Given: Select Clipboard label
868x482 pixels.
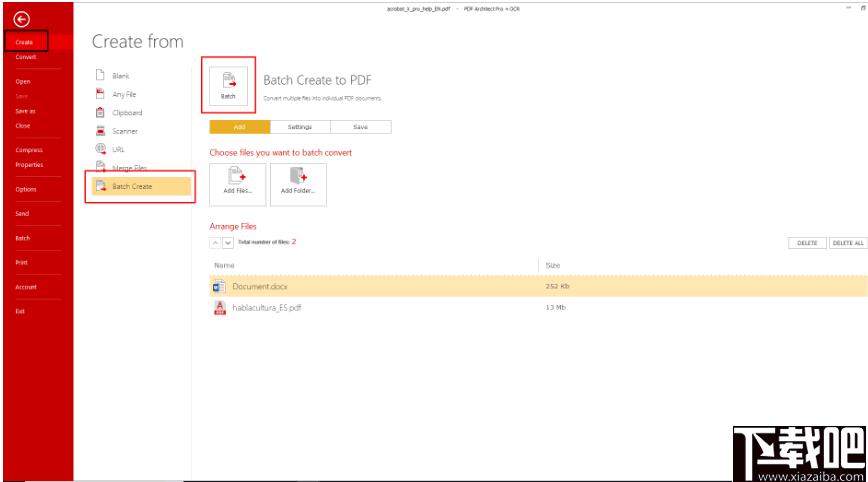Looking at the screenshot, I should 127,113.
